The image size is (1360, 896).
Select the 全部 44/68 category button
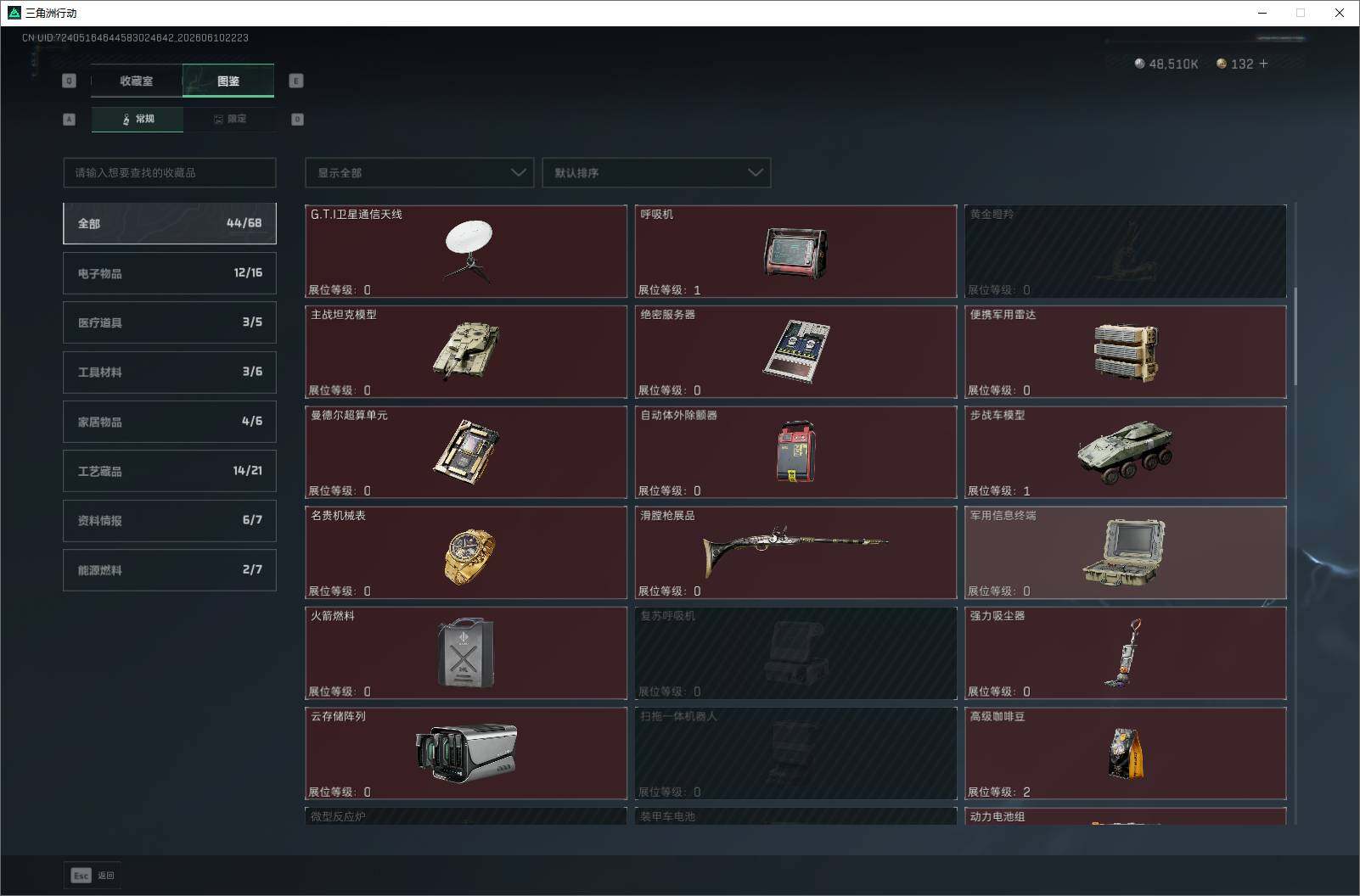pos(170,223)
